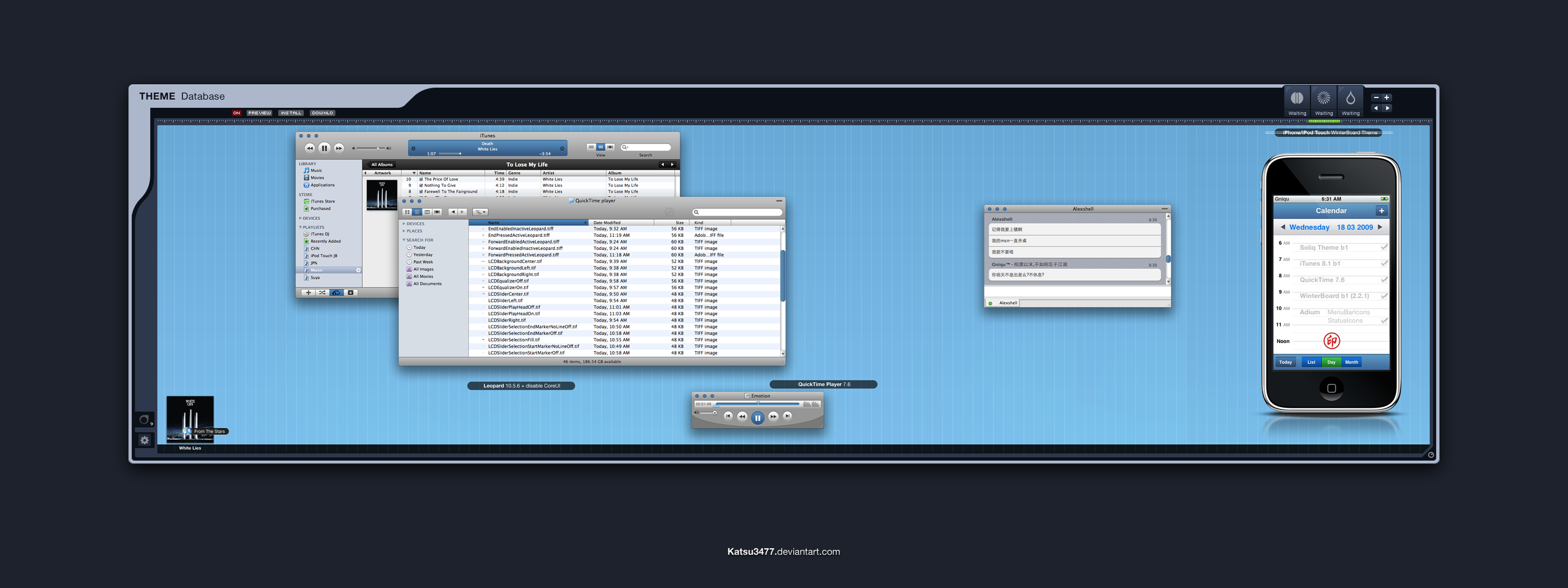
Task: Switch Finder to list view
Action: point(417,212)
